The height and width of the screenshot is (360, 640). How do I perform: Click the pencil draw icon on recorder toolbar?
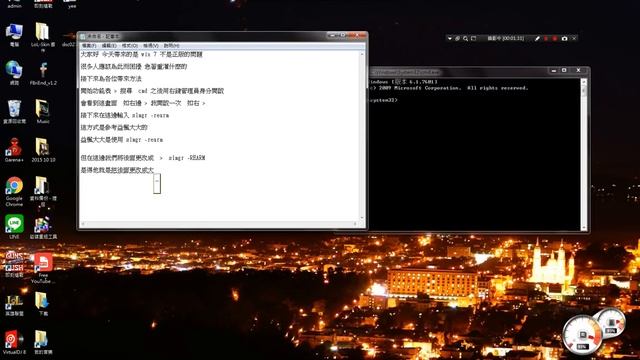tap(537, 38)
